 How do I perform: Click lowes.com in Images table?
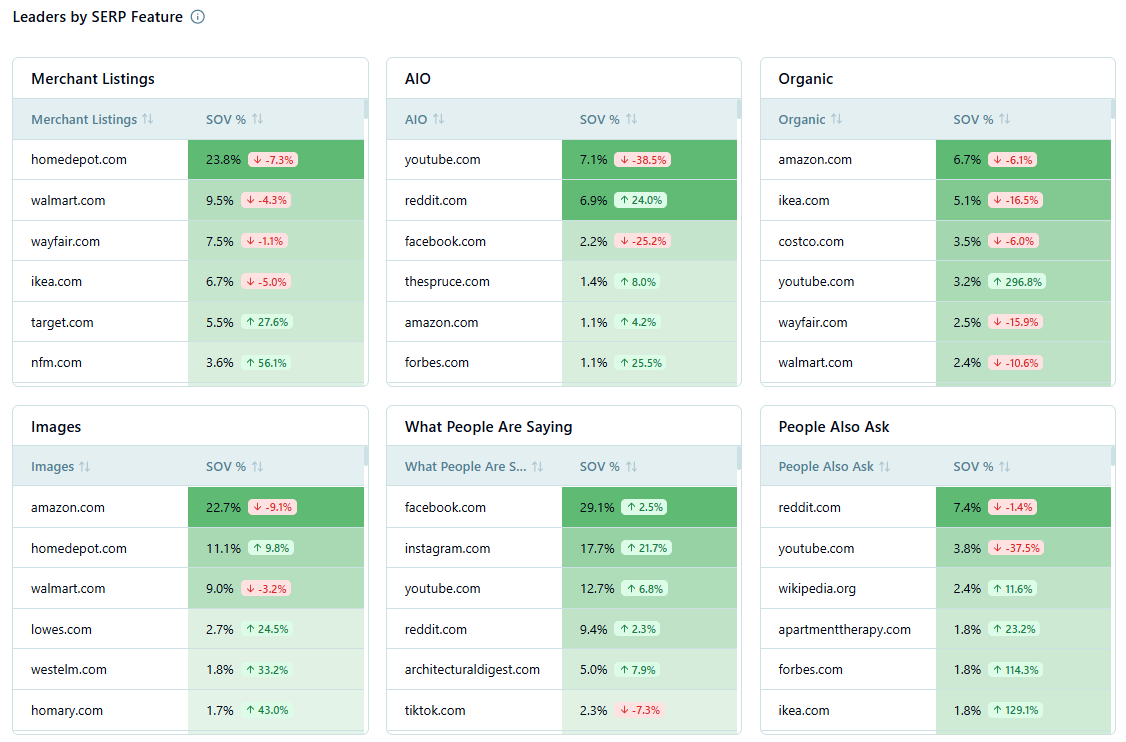click(61, 629)
